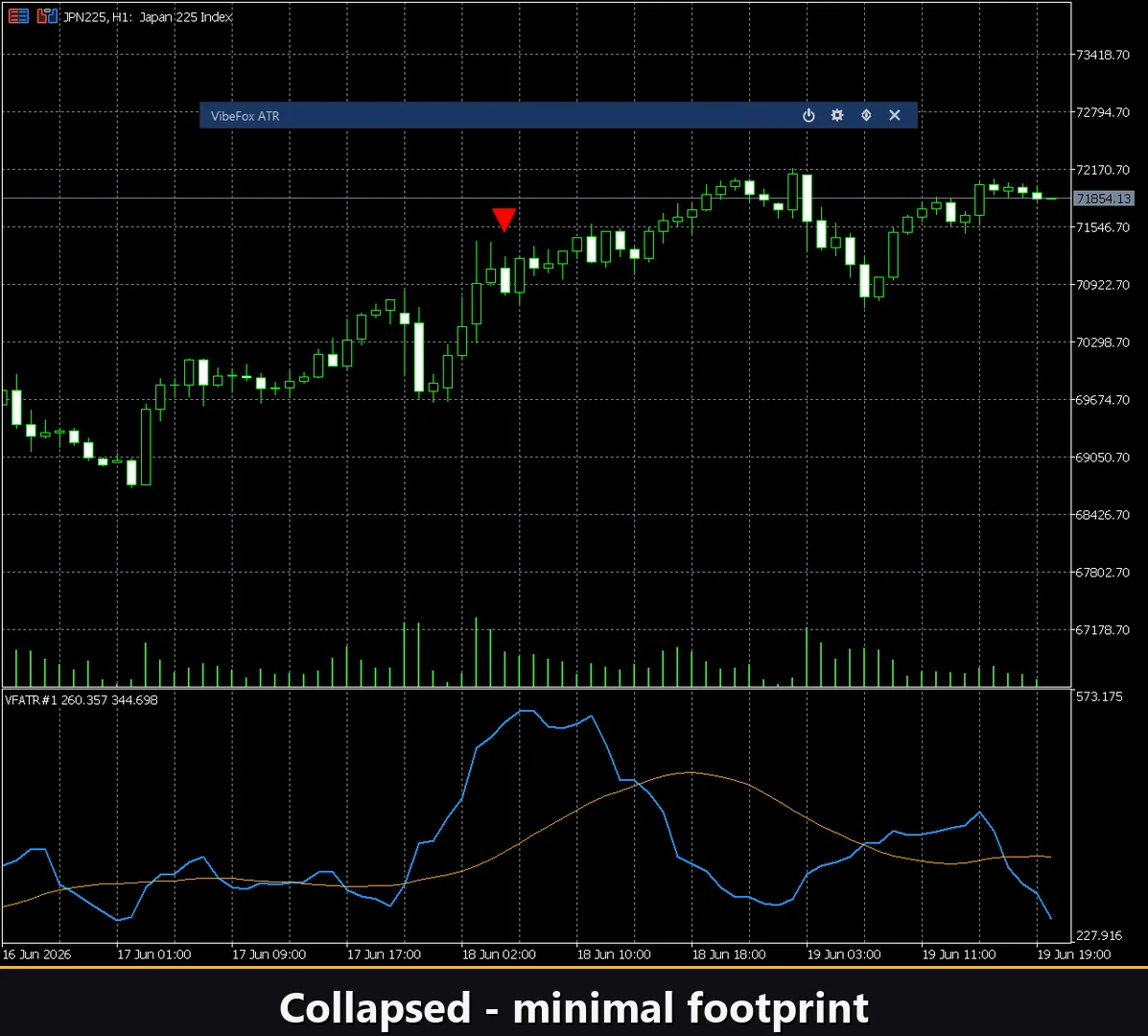Click price scale value 70922.70
1148x1036 pixels.
[x=1103, y=285]
